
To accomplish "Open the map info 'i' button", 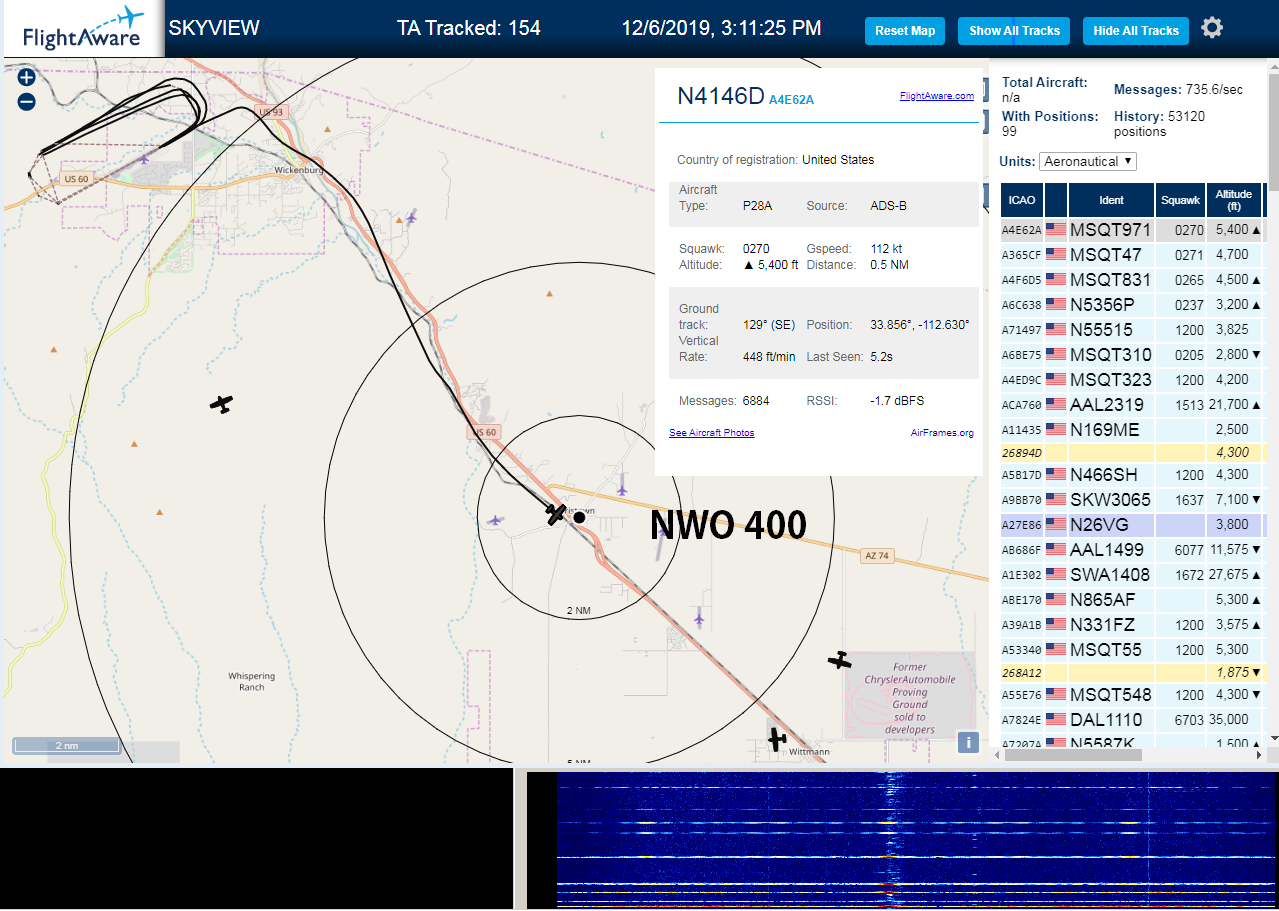I will [968, 742].
